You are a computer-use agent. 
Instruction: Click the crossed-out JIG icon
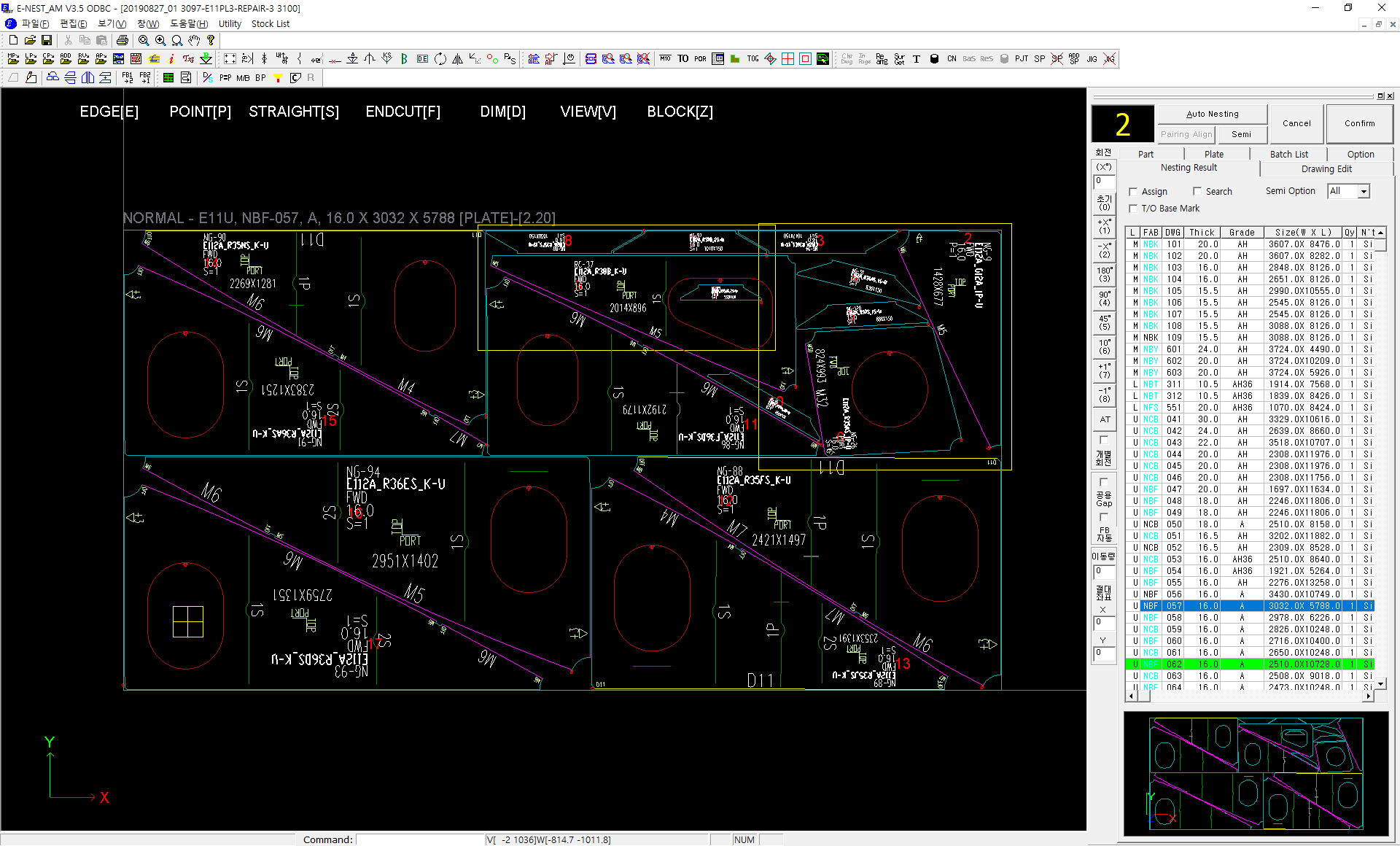click(1109, 59)
